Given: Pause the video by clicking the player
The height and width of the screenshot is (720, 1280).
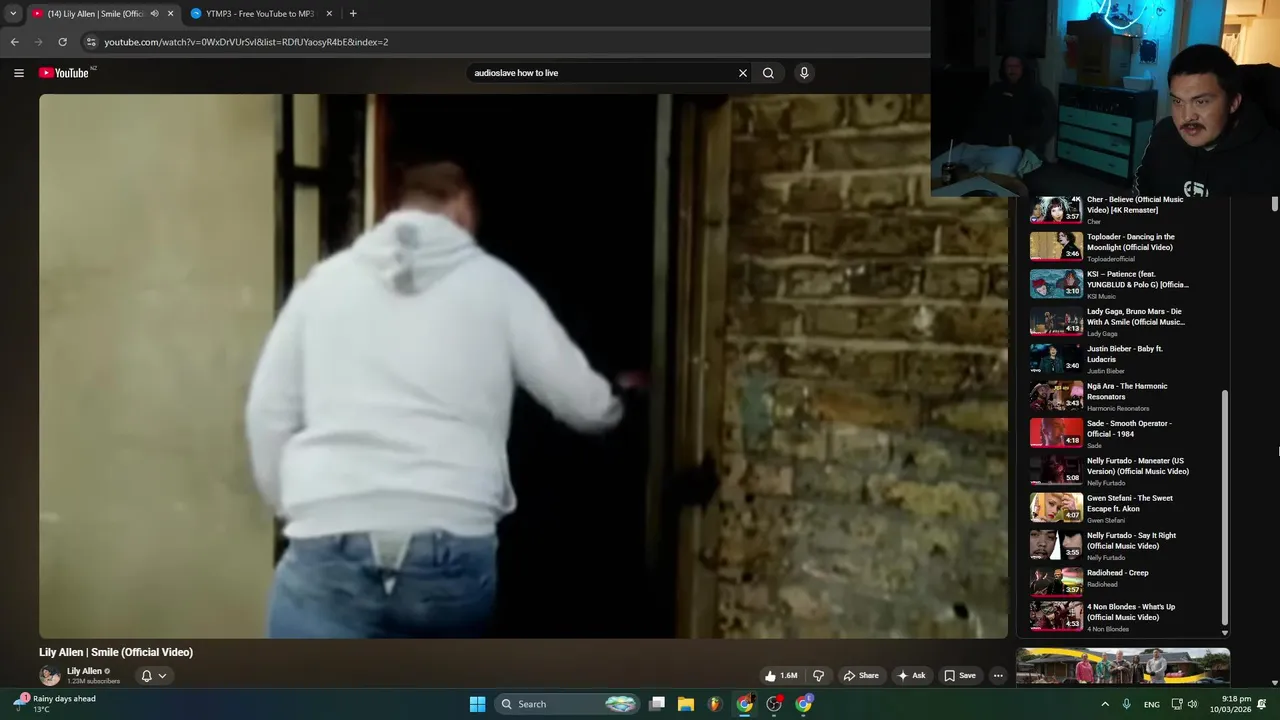Looking at the screenshot, I should click(x=523, y=366).
